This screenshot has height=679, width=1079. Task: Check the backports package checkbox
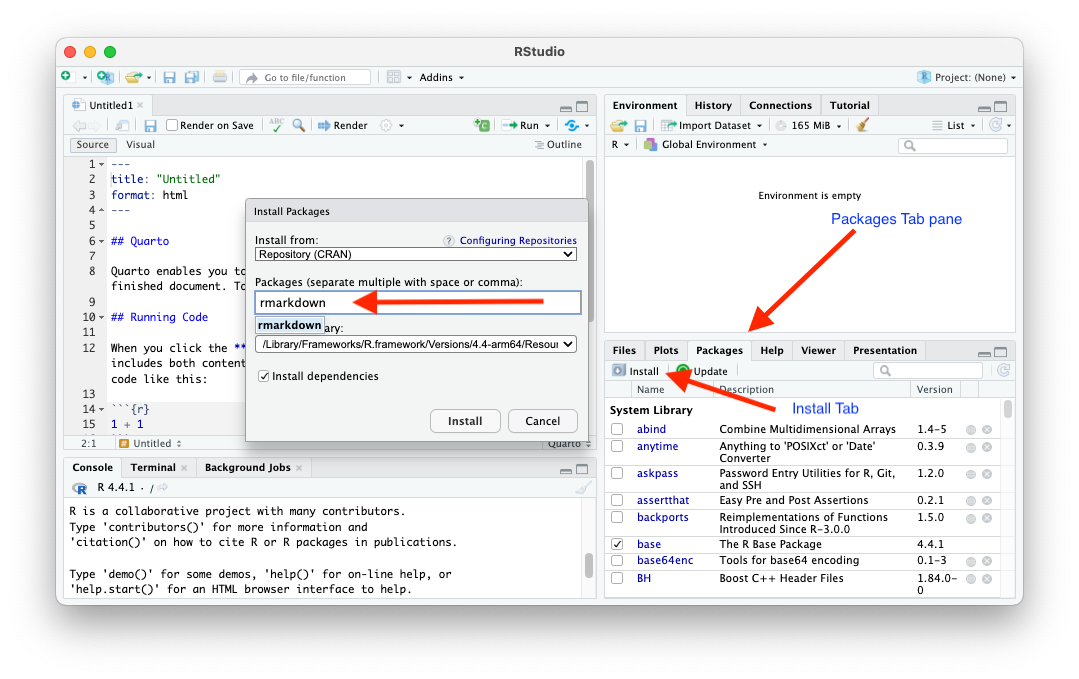click(617, 517)
